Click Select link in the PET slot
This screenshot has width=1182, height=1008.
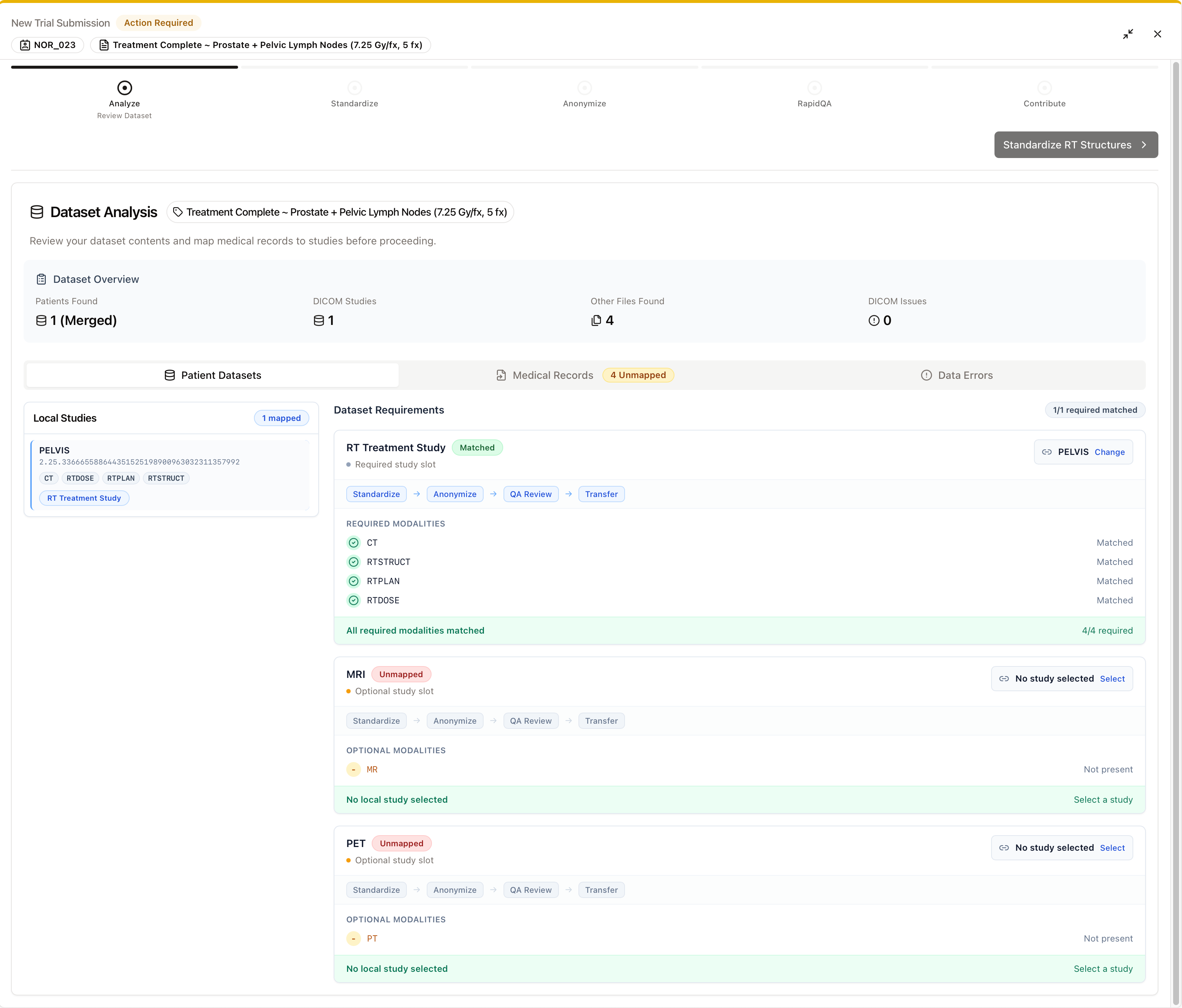coord(1112,848)
